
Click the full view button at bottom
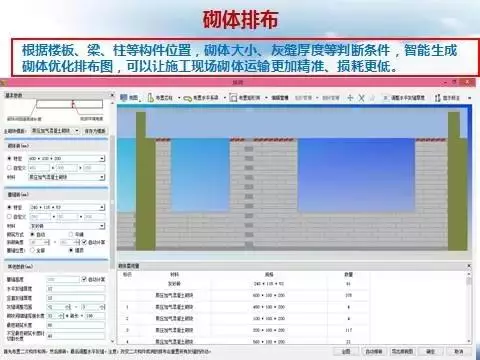[346, 351]
